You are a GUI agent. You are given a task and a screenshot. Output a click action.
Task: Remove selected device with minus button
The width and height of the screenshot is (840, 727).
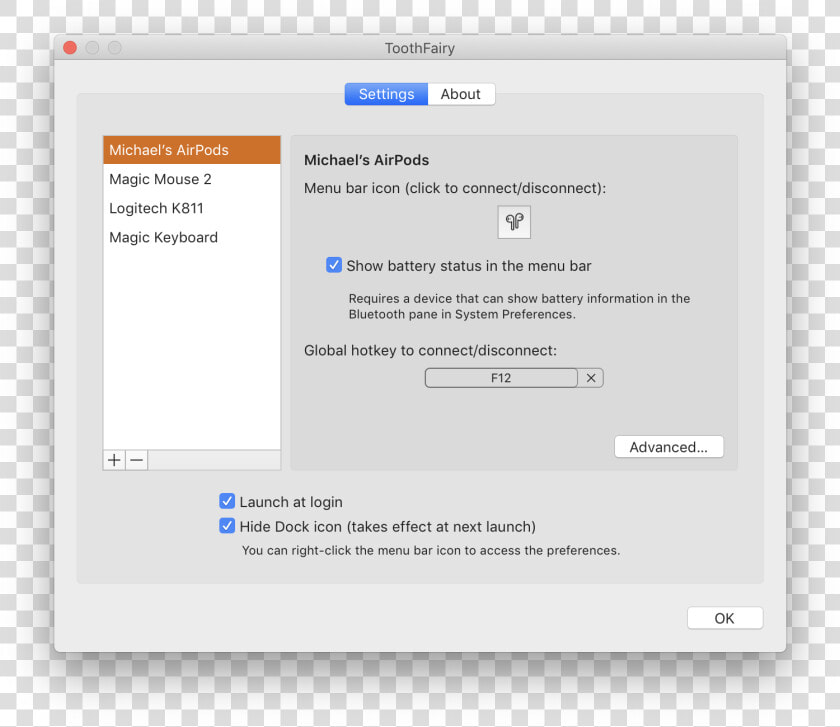click(137, 460)
